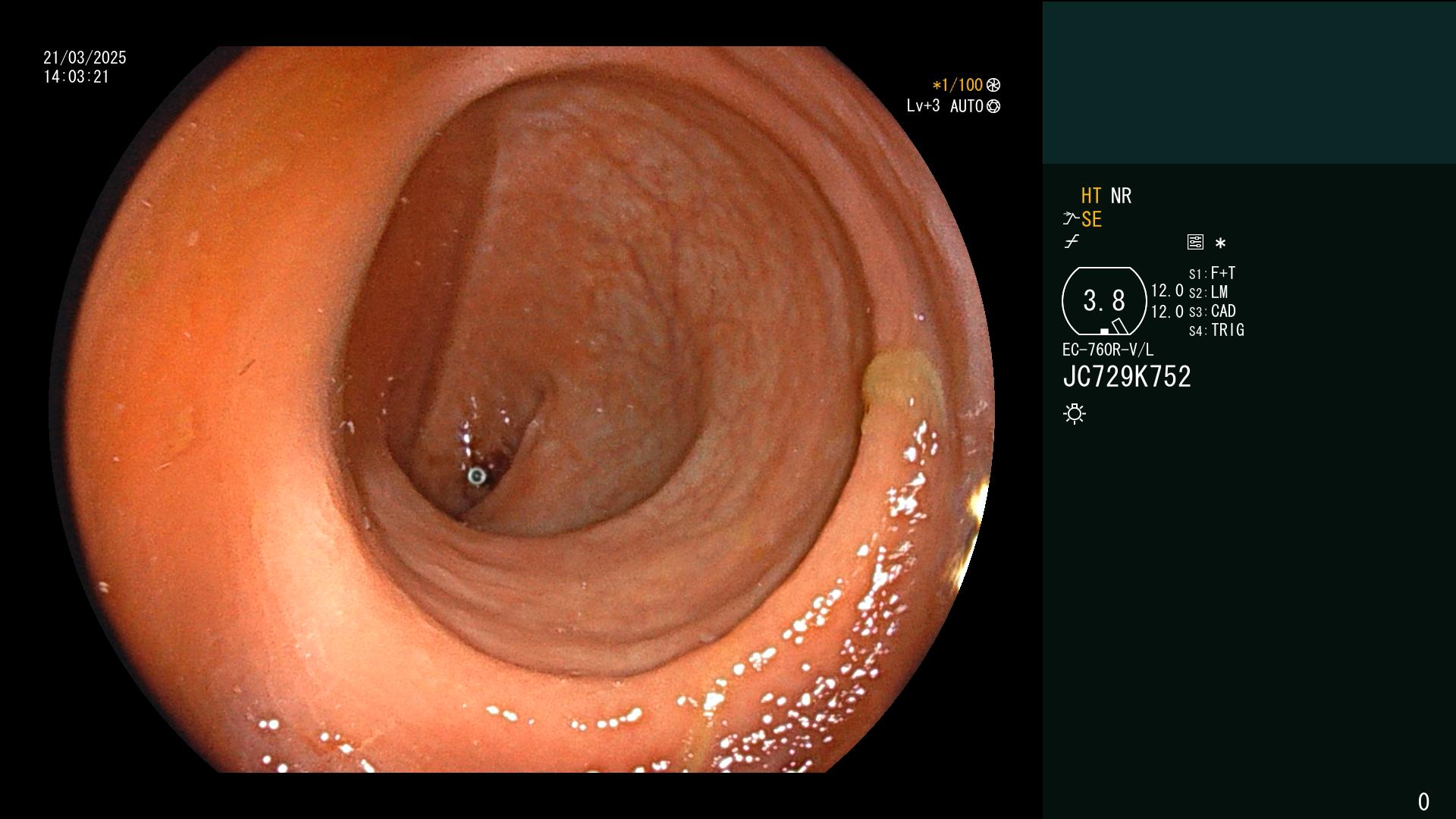Select the orange HT indicator
This screenshot has width=1456, height=819.
tap(1091, 196)
